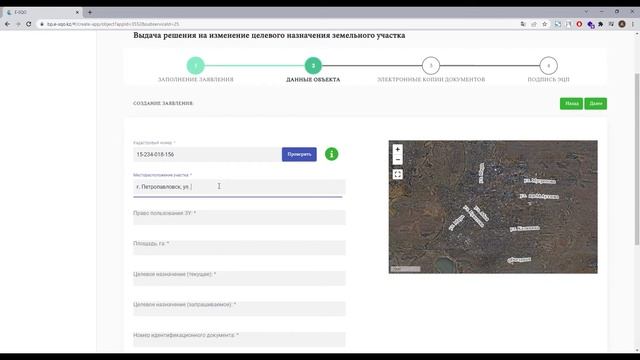This screenshot has height=360, width=640.
Task: Open the tab search chevron
Action: (586, 12)
